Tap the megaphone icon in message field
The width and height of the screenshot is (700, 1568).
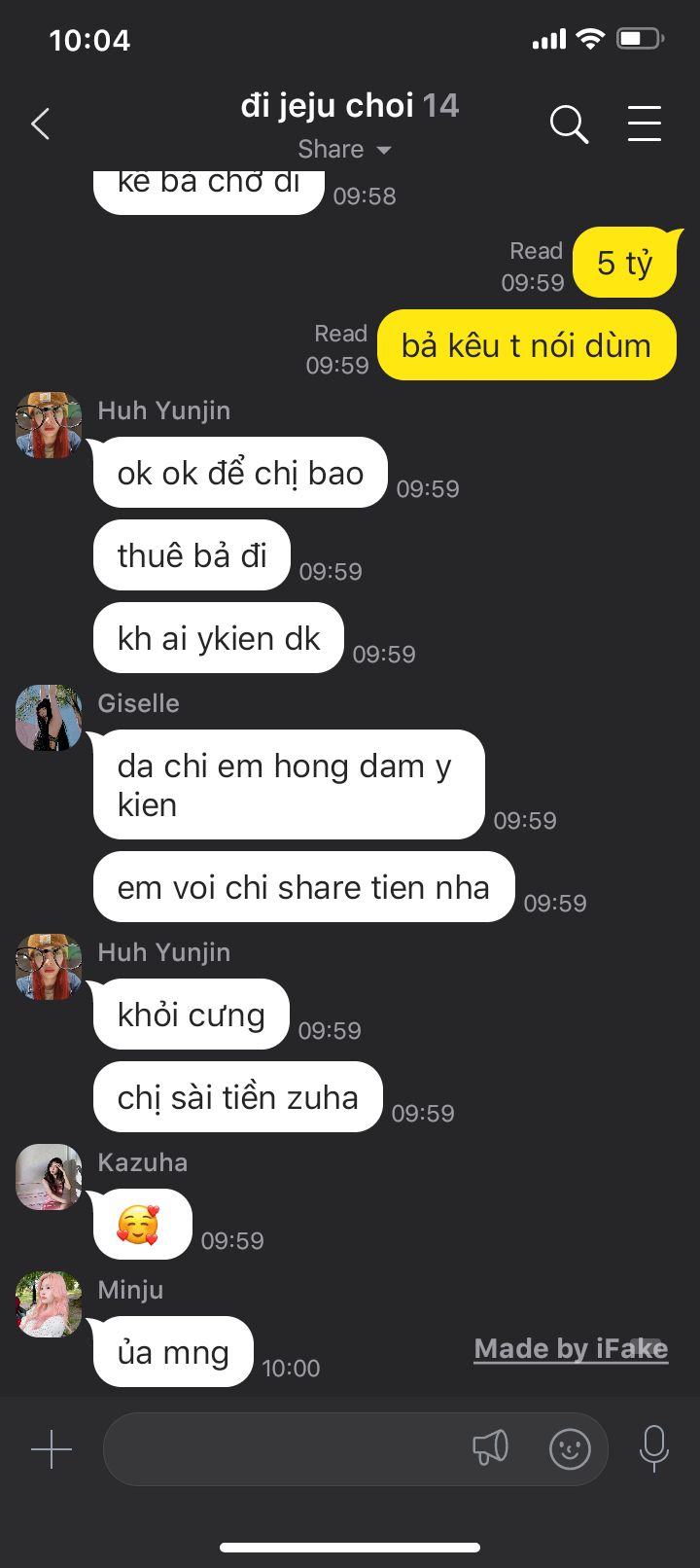[491, 1447]
